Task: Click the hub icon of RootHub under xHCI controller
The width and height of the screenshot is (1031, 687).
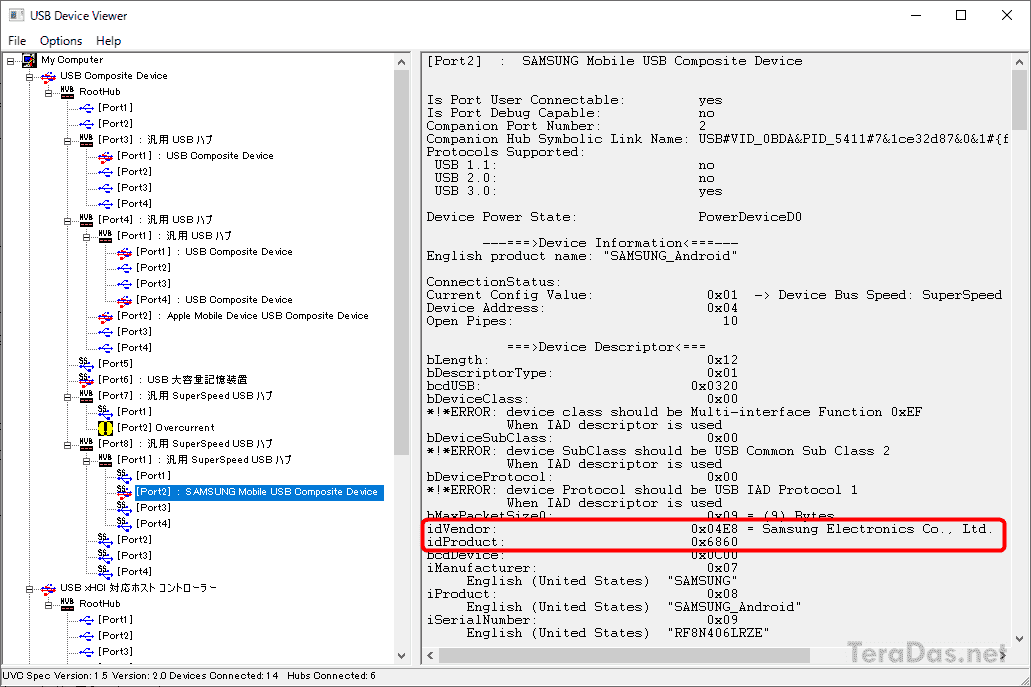Action: (x=67, y=604)
